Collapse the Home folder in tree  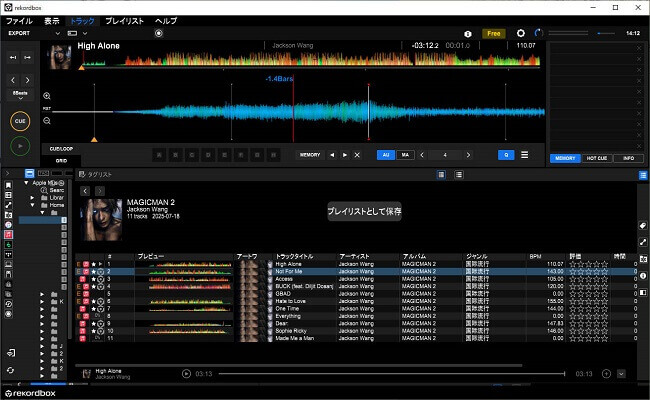32,205
